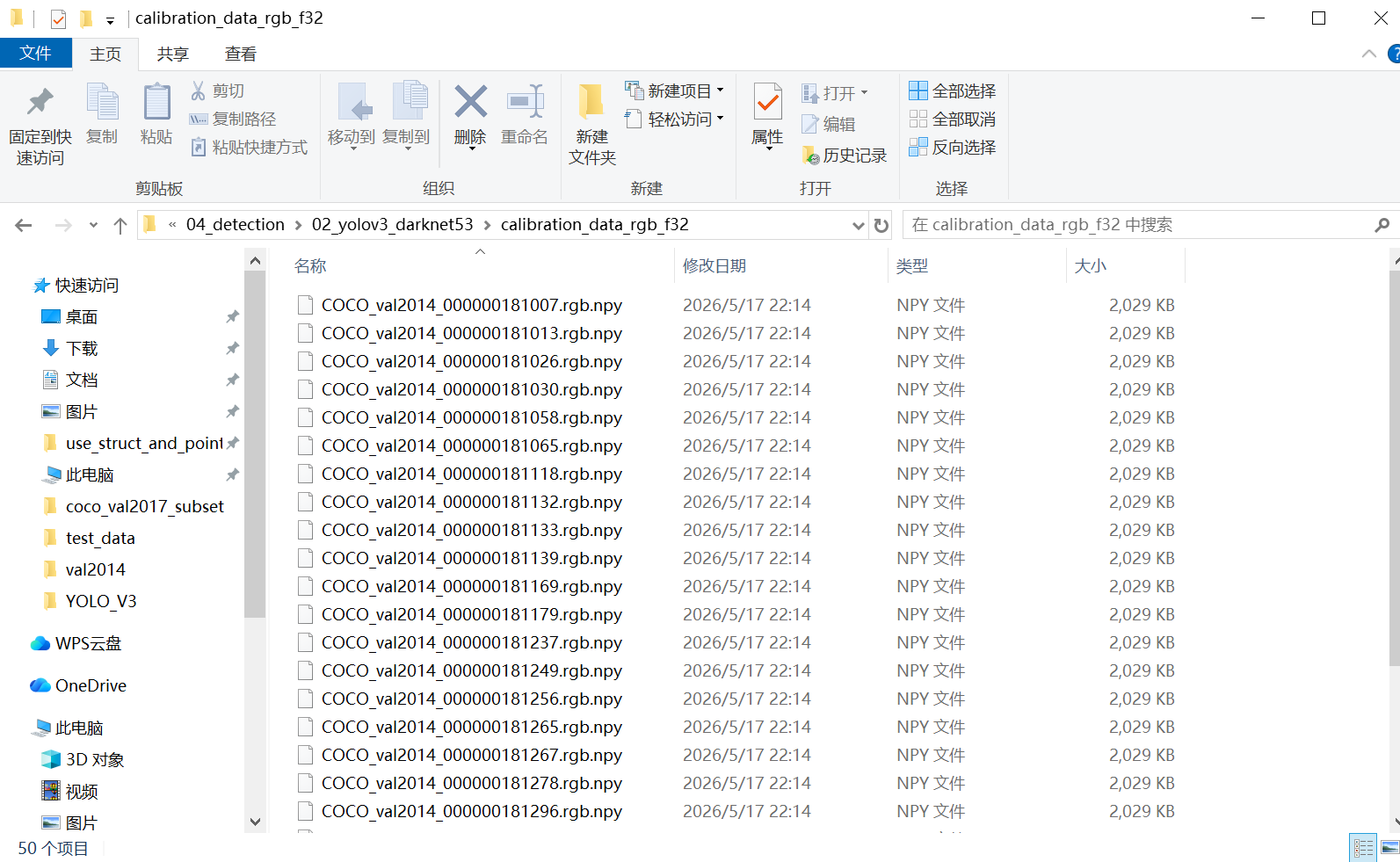Collapse the ribbon with the chevron

[1368, 54]
